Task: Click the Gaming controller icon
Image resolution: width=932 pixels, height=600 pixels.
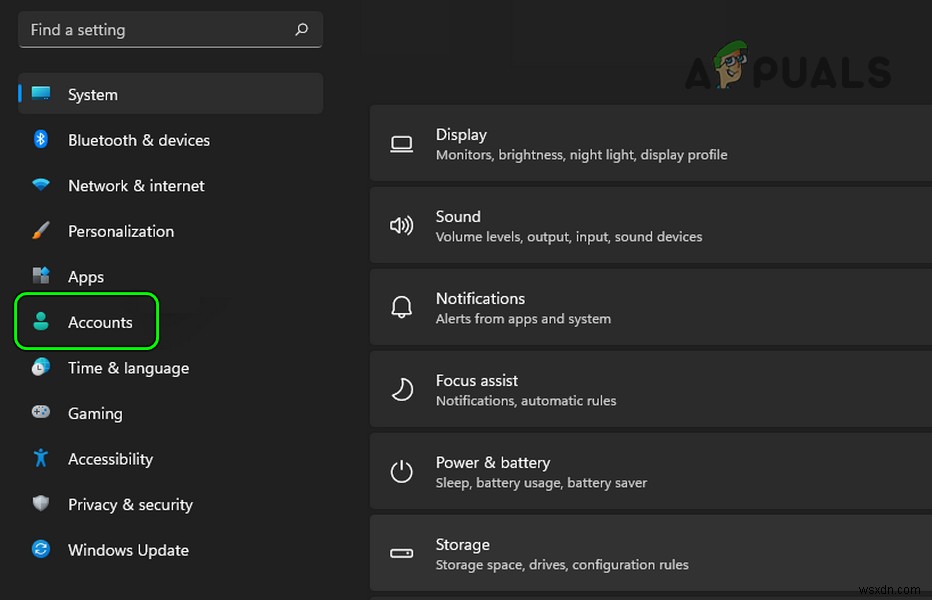Action: click(x=40, y=413)
